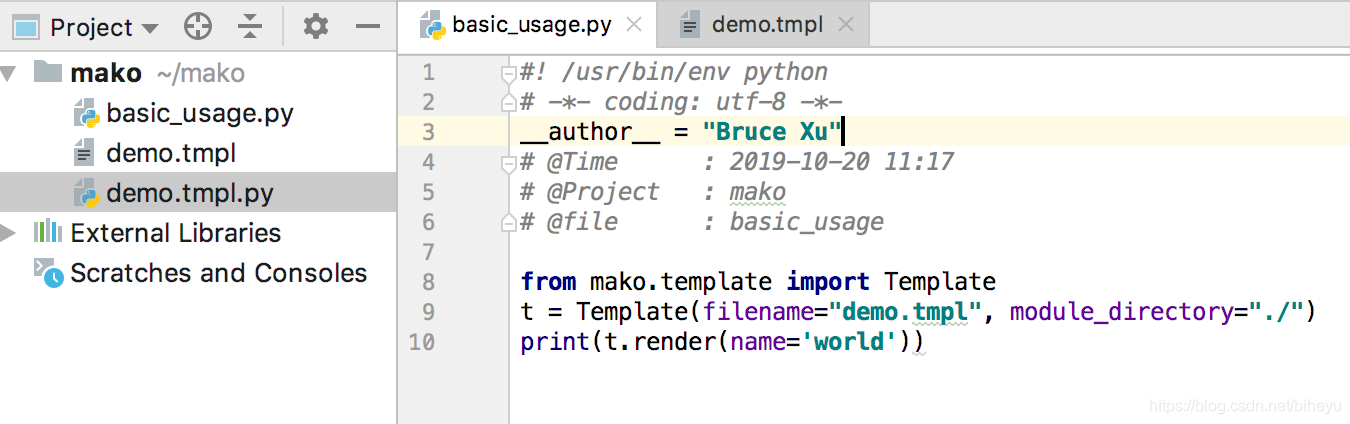Click line number 3 in gutter
This screenshot has width=1350, height=424.
coord(428,132)
